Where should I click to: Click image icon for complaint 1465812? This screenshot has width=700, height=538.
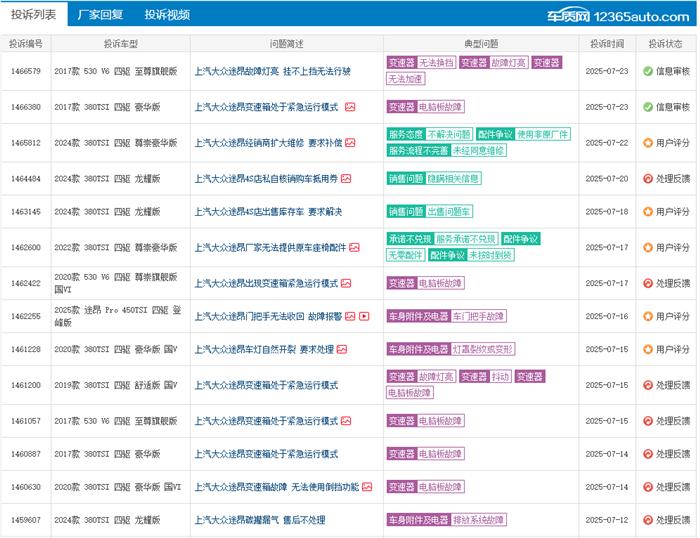point(350,143)
